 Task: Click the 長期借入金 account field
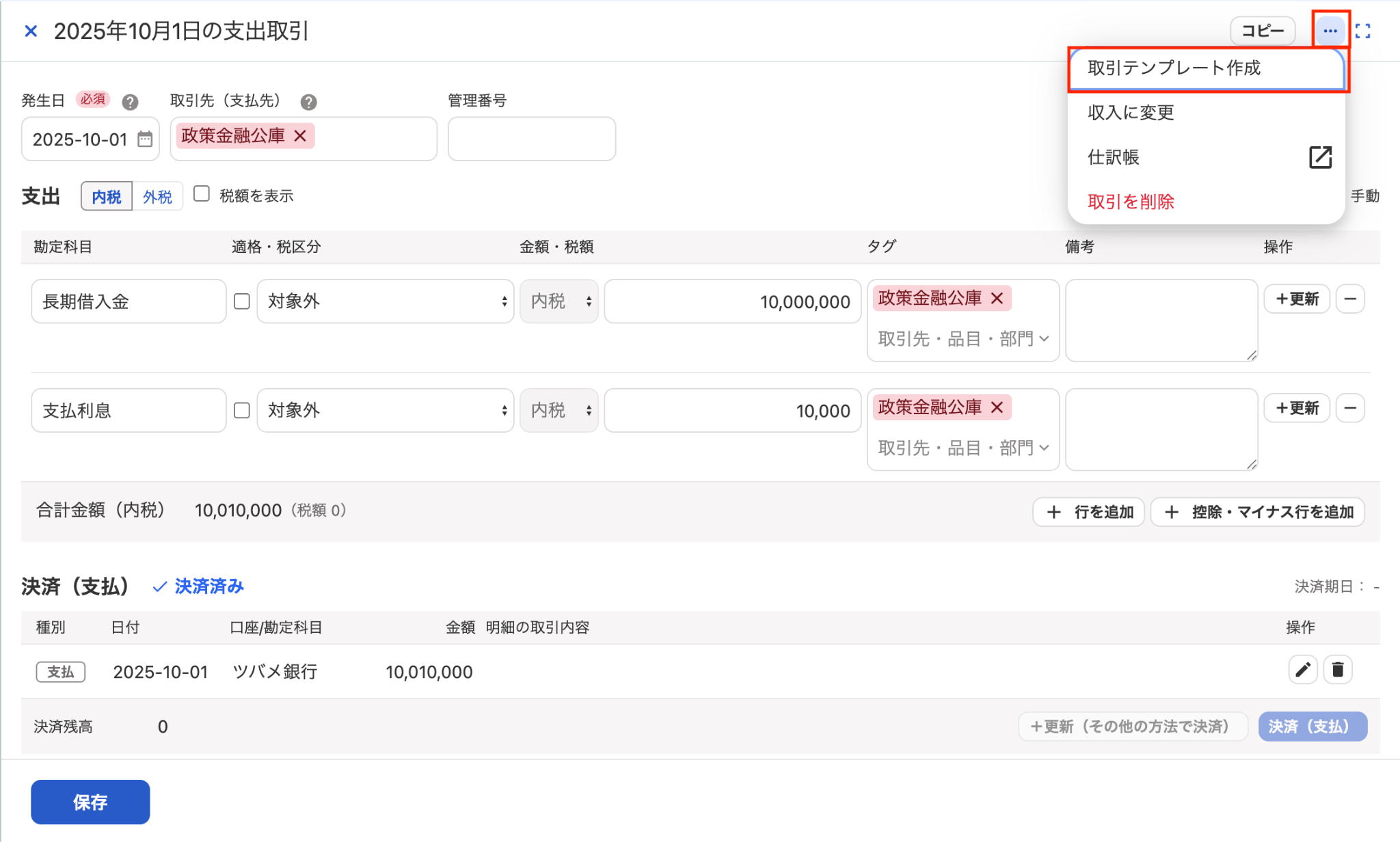129,301
